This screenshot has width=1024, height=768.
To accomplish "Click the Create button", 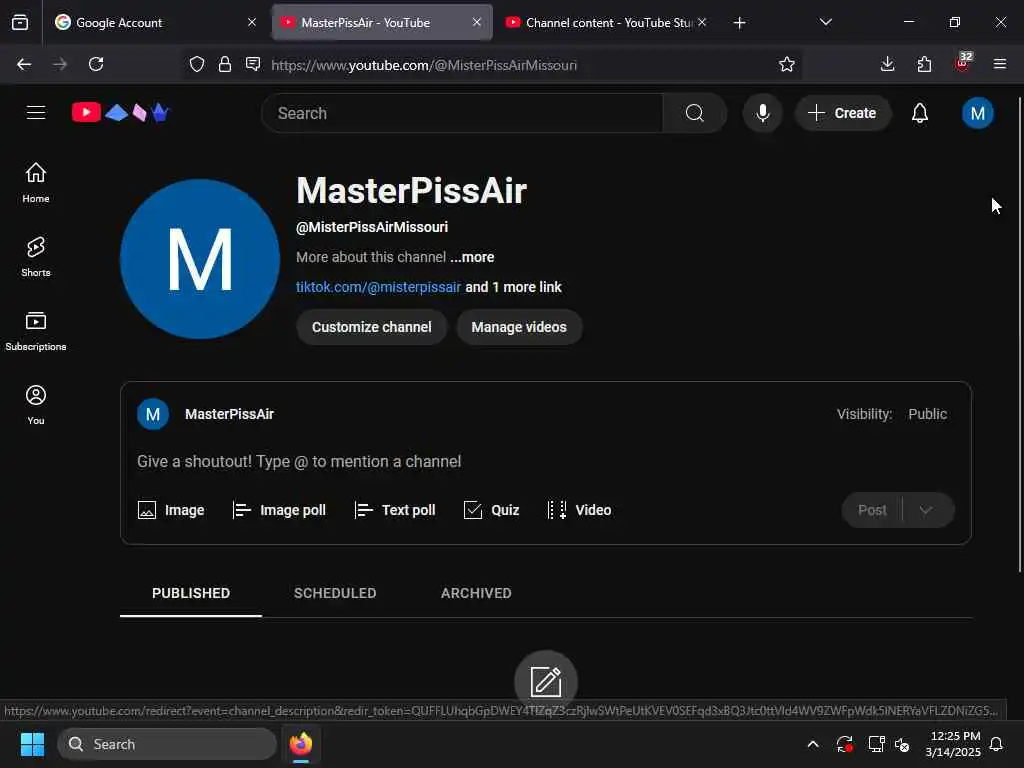I will [x=842, y=113].
